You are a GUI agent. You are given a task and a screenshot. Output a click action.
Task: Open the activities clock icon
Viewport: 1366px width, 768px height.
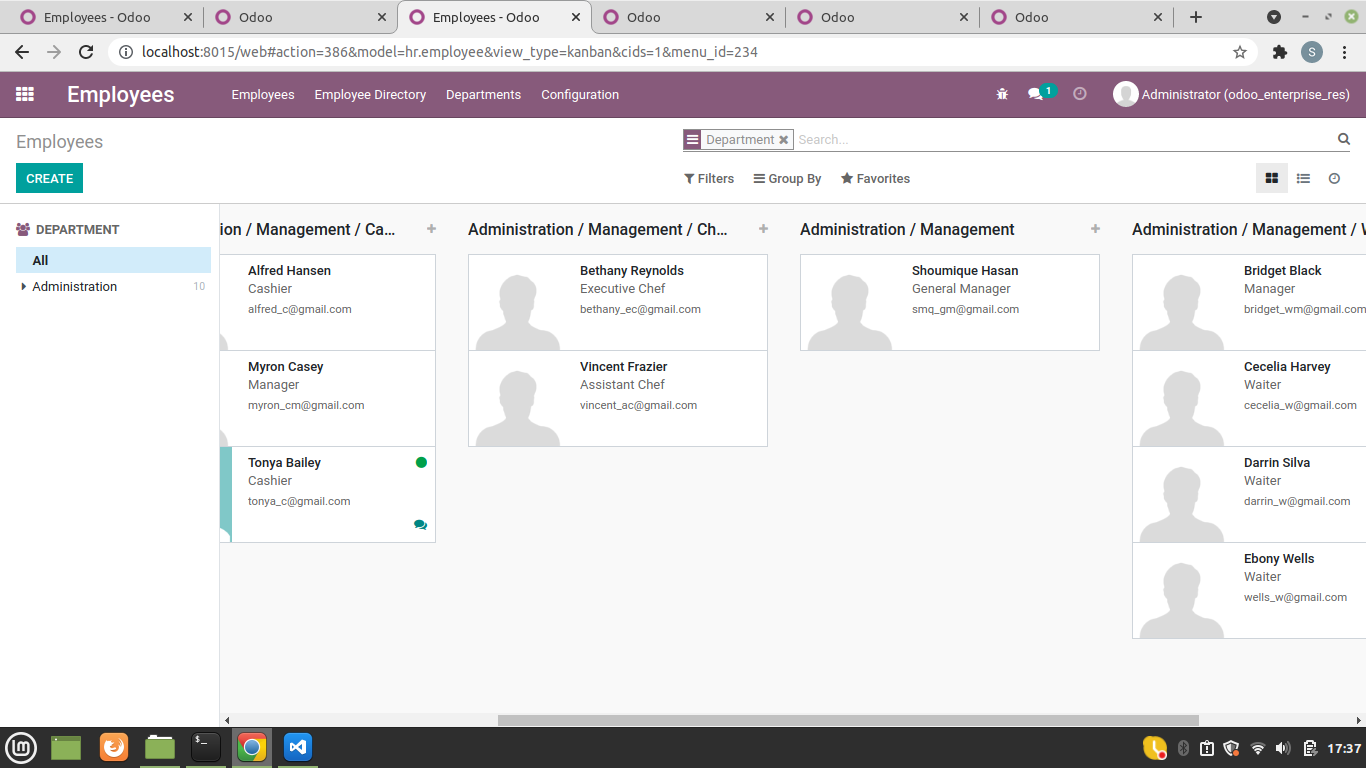pos(1079,93)
